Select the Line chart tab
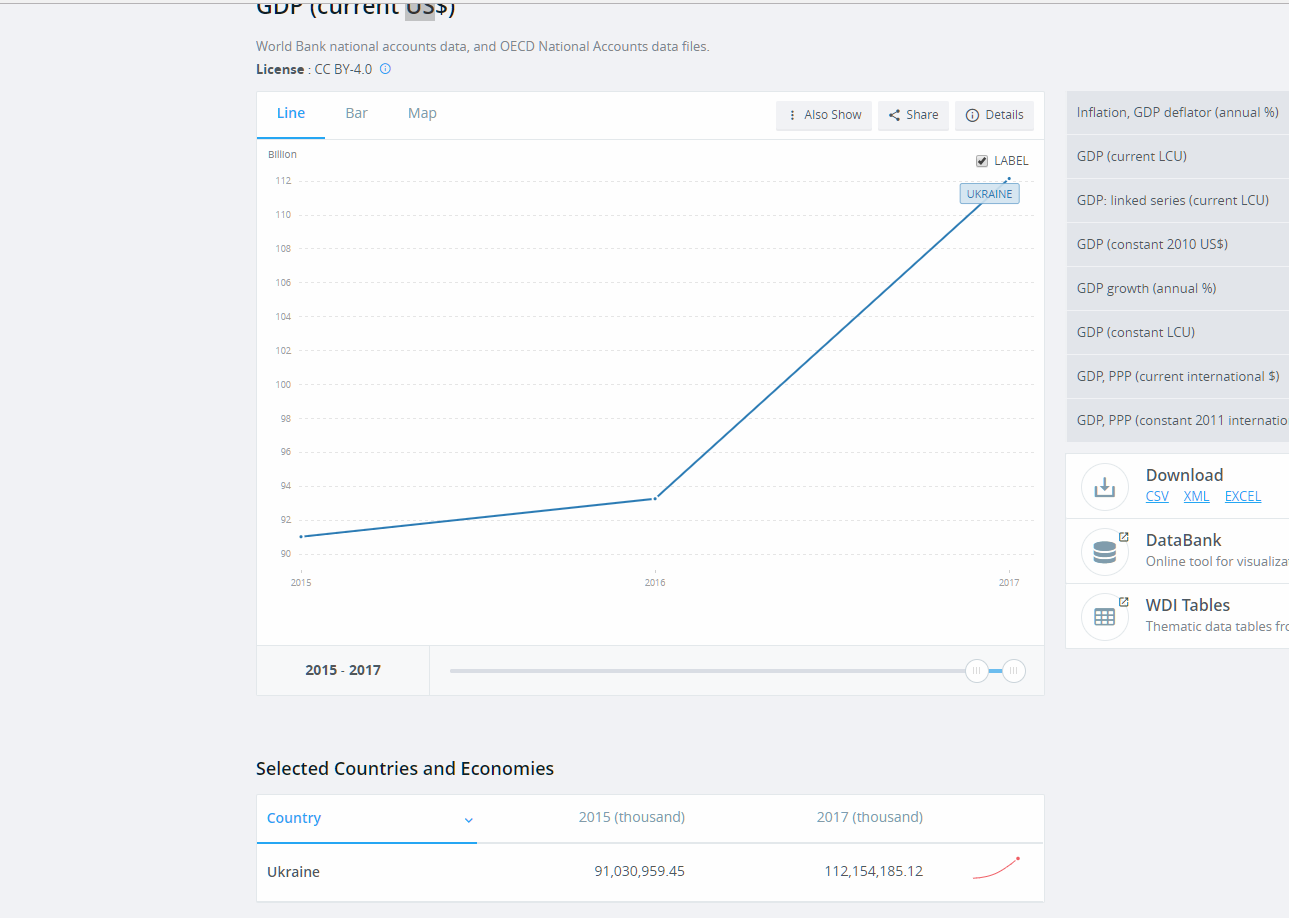The image size is (1289, 918). coord(291,113)
